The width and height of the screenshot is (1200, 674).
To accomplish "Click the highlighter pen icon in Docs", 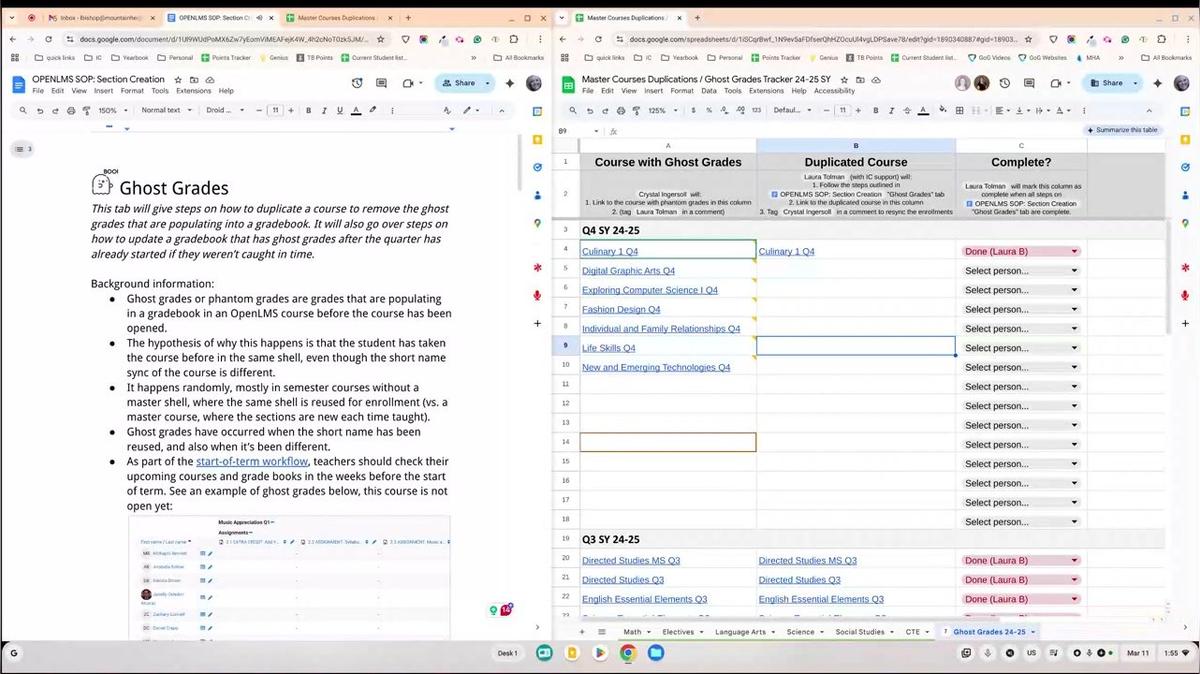I will [373, 110].
